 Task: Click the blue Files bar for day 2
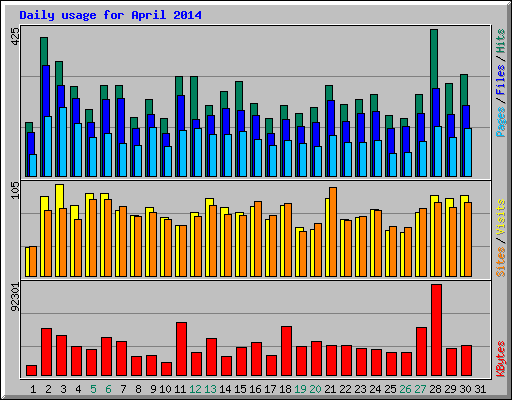(46, 90)
